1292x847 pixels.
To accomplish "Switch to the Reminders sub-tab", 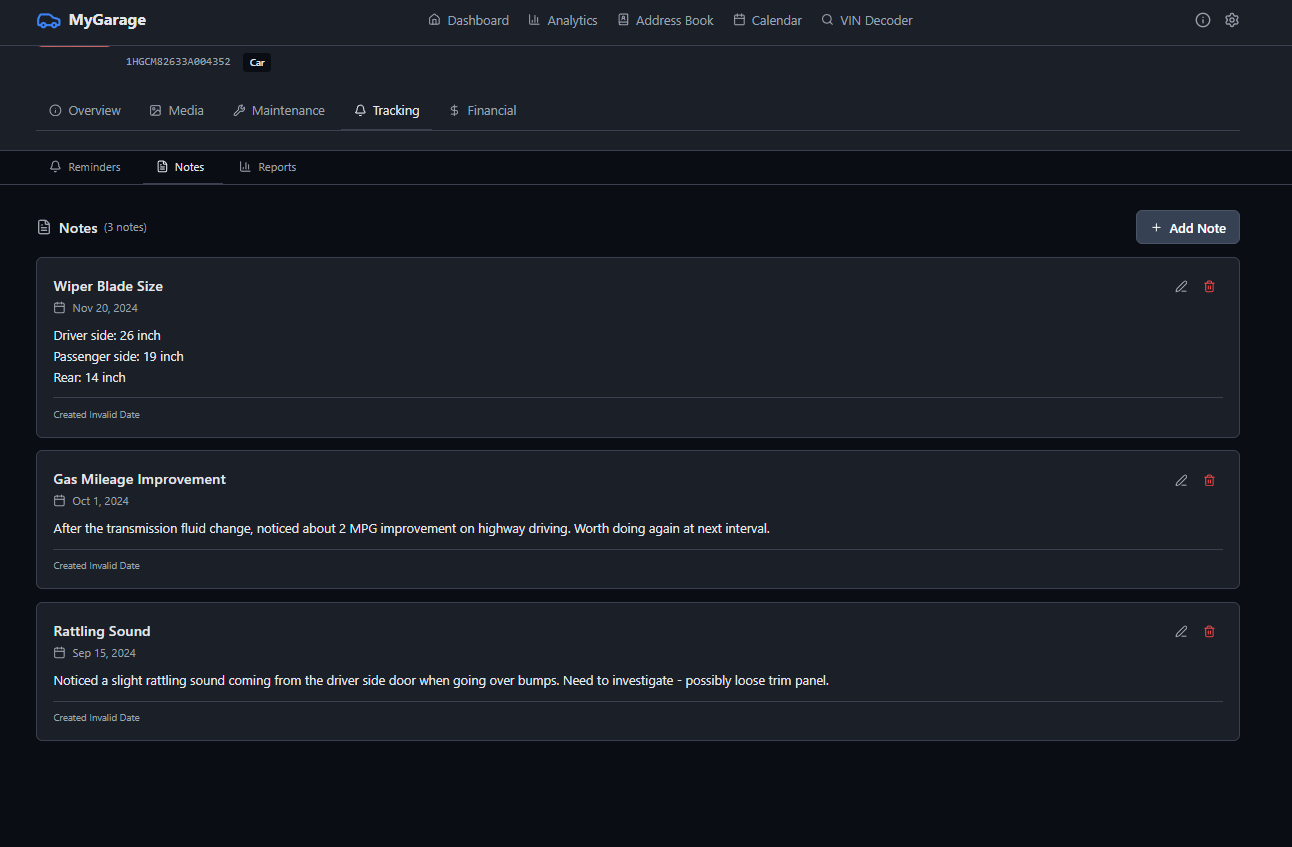I will pyautogui.click(x=85, y=167).
